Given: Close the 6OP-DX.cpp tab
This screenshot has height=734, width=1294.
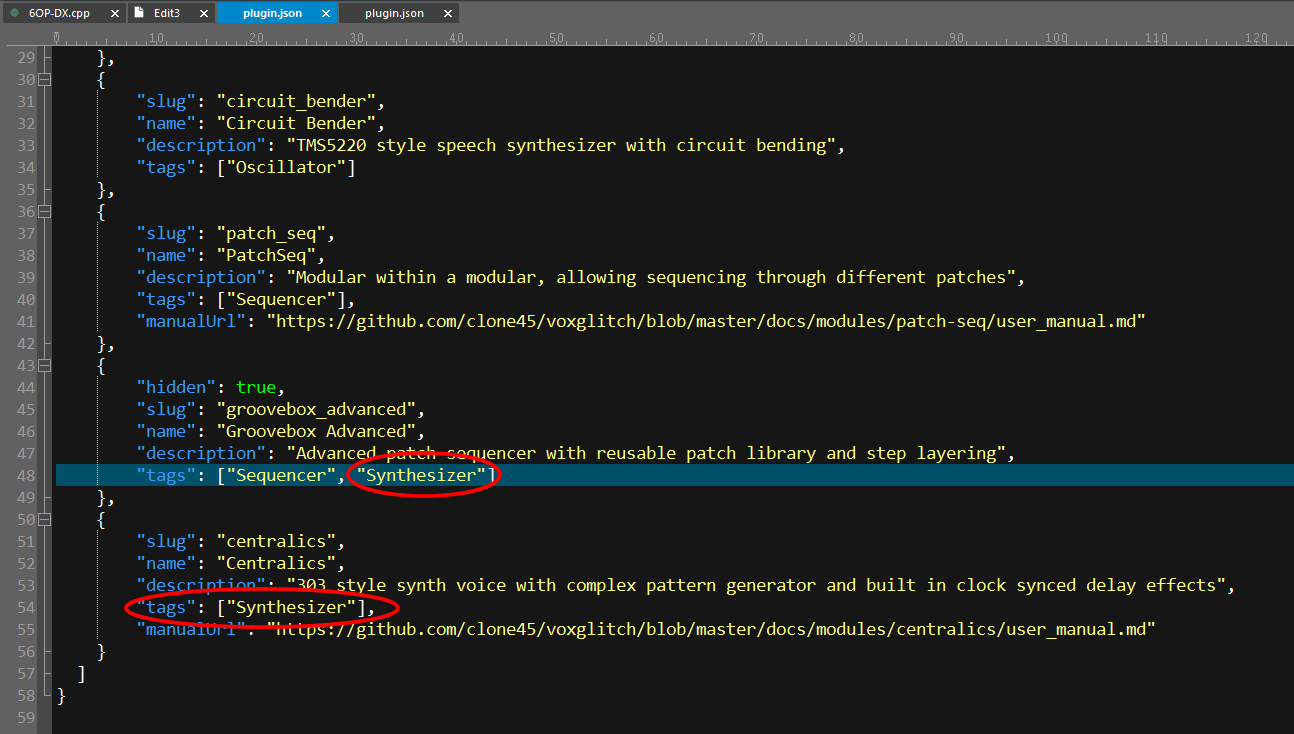Looking at the screenshot, I should [113, 14].
